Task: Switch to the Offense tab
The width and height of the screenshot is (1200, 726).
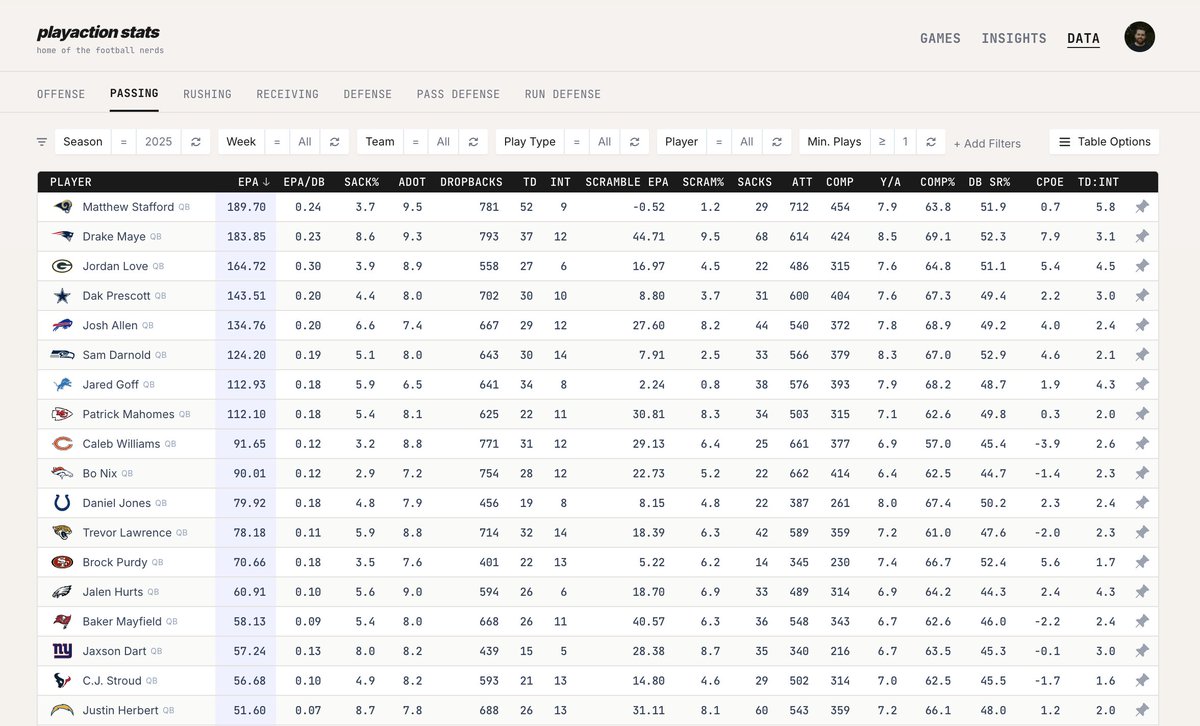Action: tap(61, 94)
